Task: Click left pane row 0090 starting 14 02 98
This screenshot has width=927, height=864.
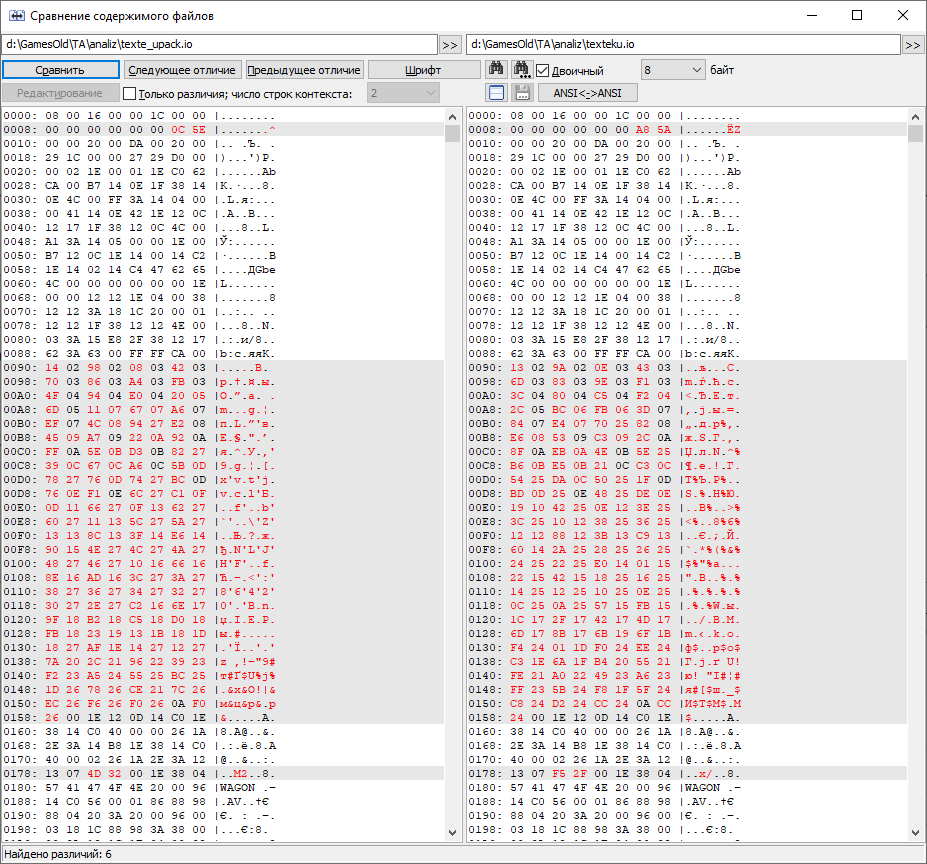Action: point(223,368)
